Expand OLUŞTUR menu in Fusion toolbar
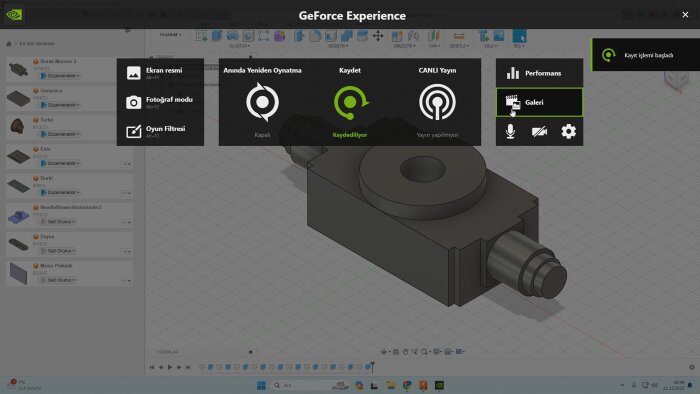Screen dimensions: 700x394 [240, 46]
